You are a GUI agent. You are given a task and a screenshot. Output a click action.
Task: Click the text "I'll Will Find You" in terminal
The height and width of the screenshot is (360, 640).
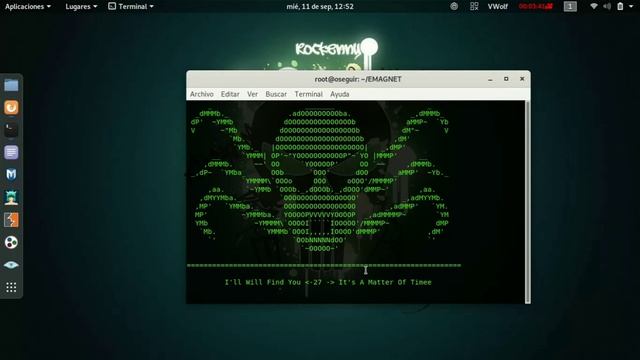pyautogui.click(x=263, y=282)
